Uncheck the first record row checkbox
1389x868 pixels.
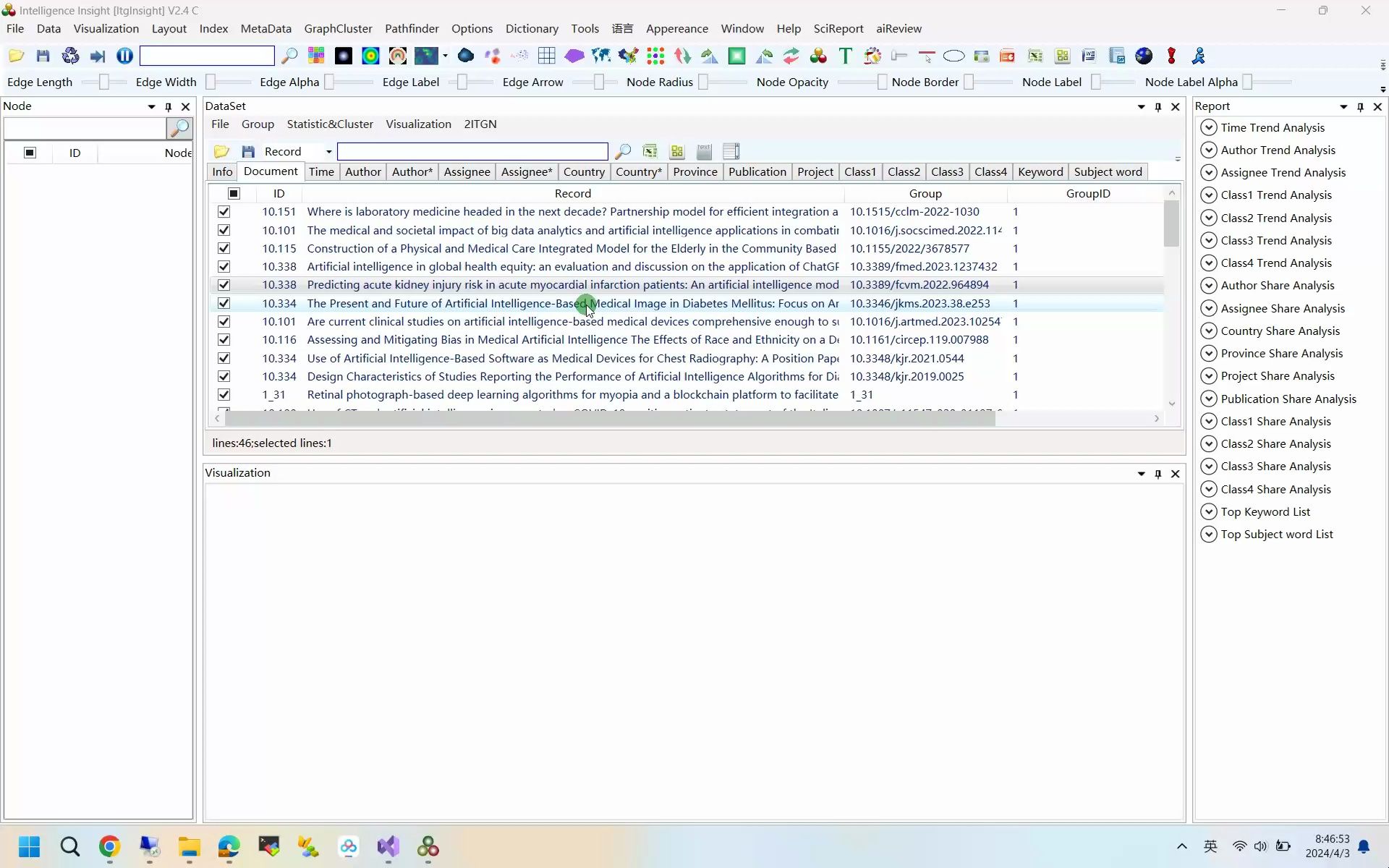tap(224, 212)
